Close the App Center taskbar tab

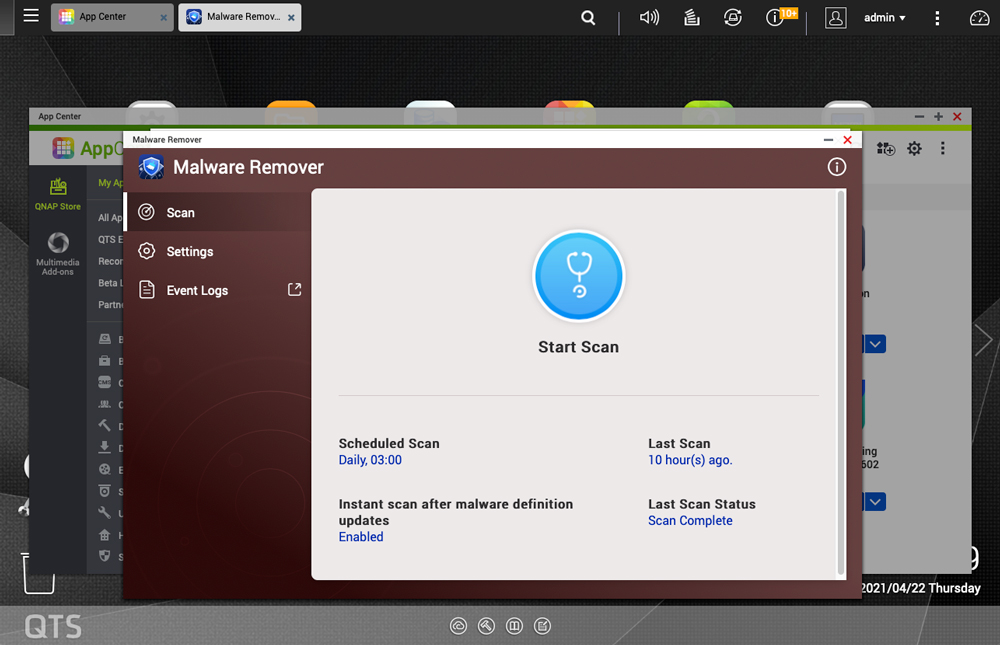pyautogui.click(x=164, y=18)
